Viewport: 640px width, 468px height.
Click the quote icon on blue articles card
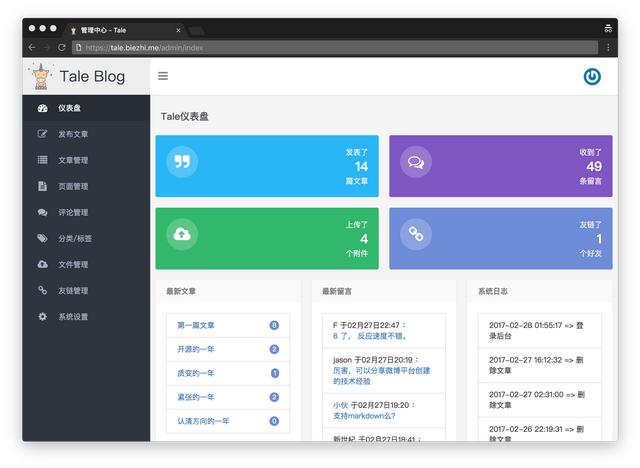[182, 162]
